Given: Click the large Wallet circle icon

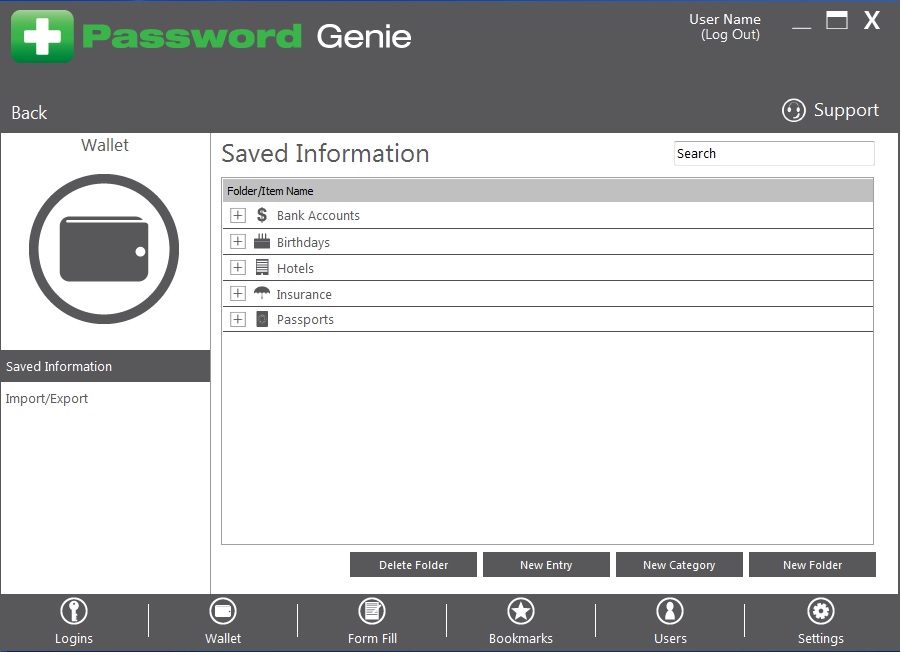Looking at the screenshot, I should [x=104, y=249].
